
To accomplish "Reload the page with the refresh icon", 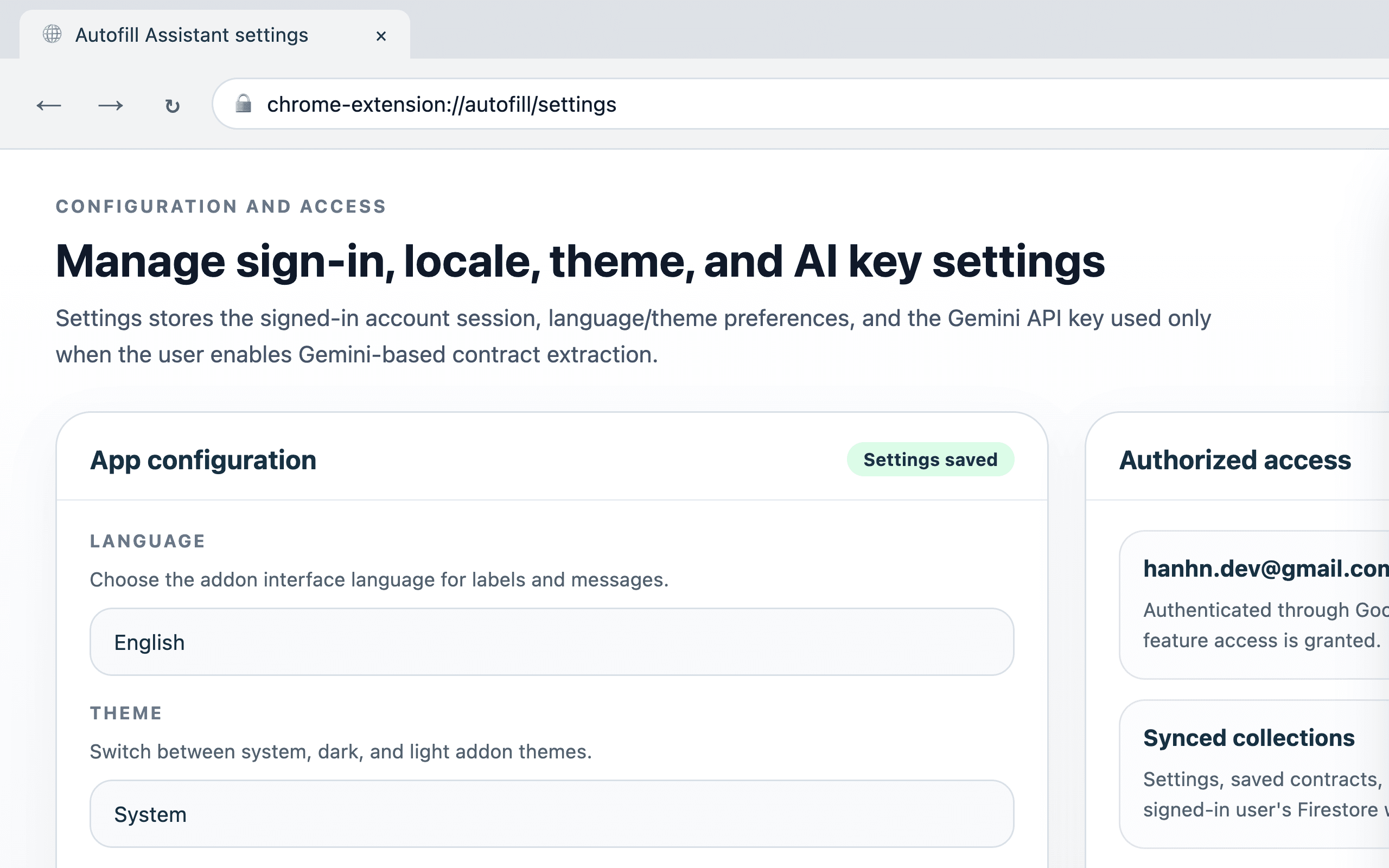I will pos(172,106).
